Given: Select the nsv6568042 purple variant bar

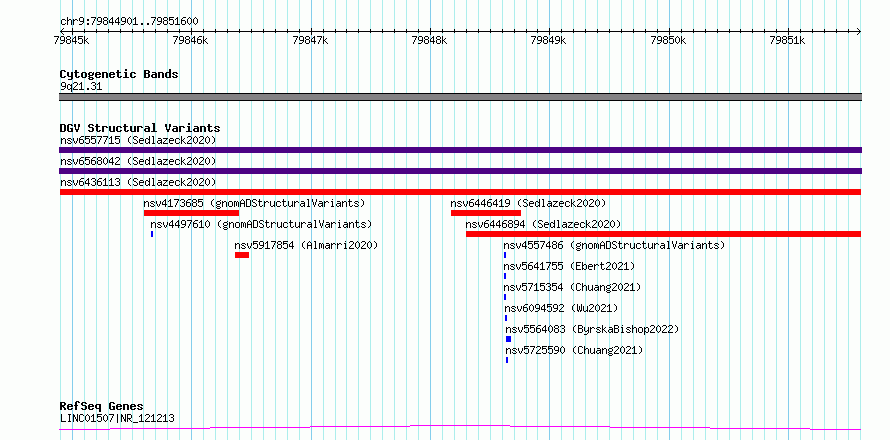Looking at the screenshot, I should point(460,171).
